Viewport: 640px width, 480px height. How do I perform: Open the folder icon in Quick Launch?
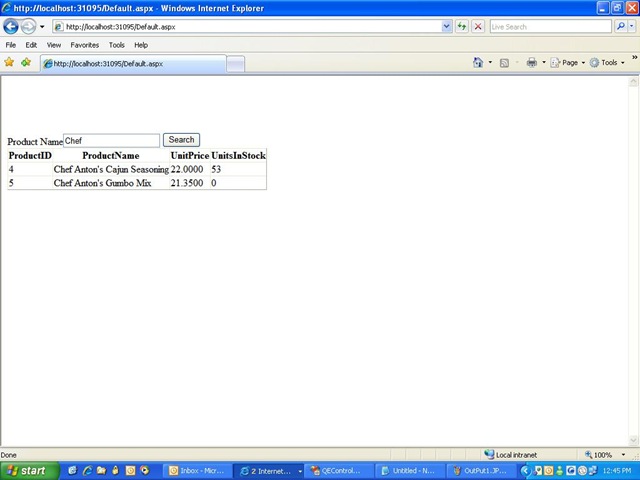(x=101, y=471)
